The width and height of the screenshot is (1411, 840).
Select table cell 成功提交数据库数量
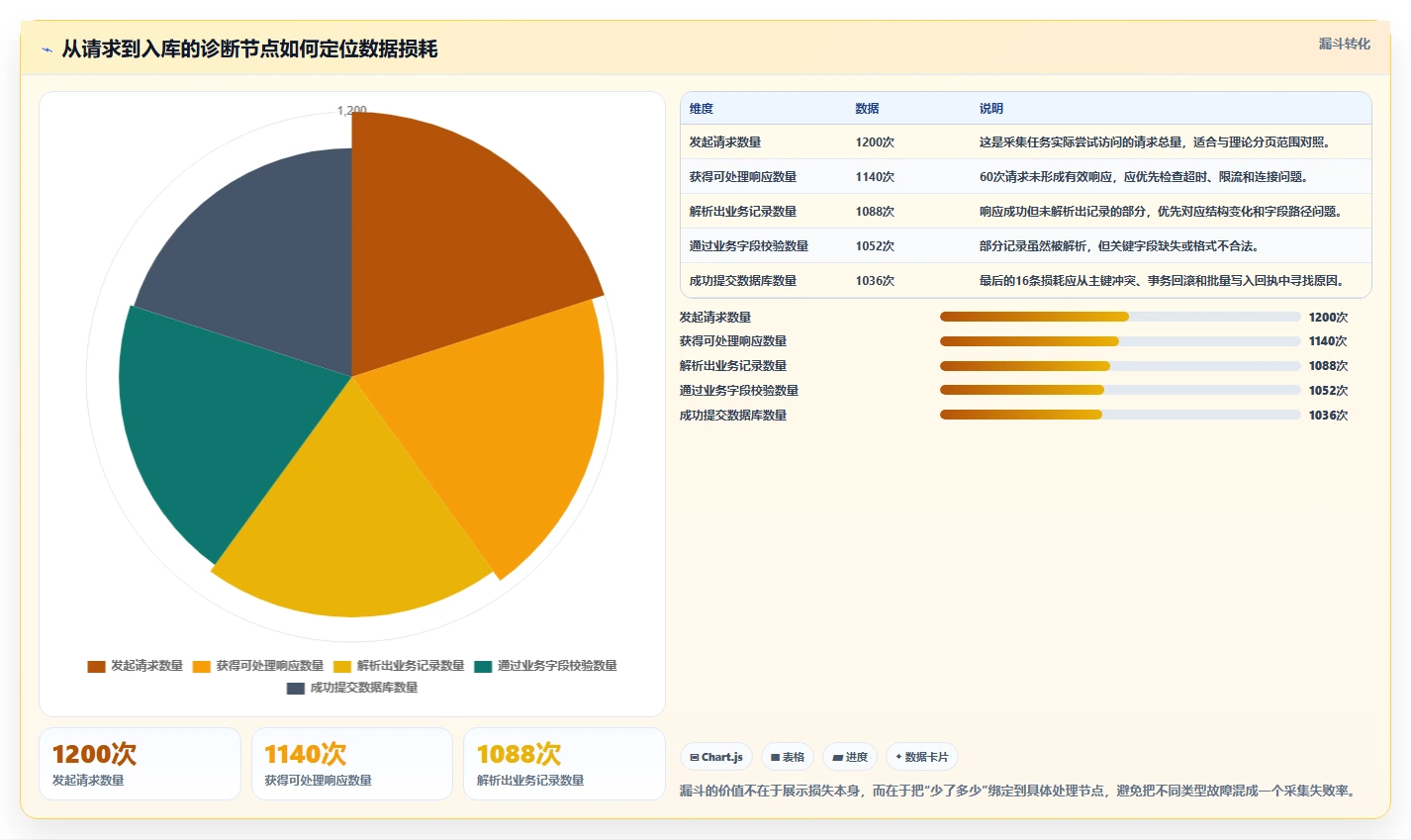click(743, 281)
